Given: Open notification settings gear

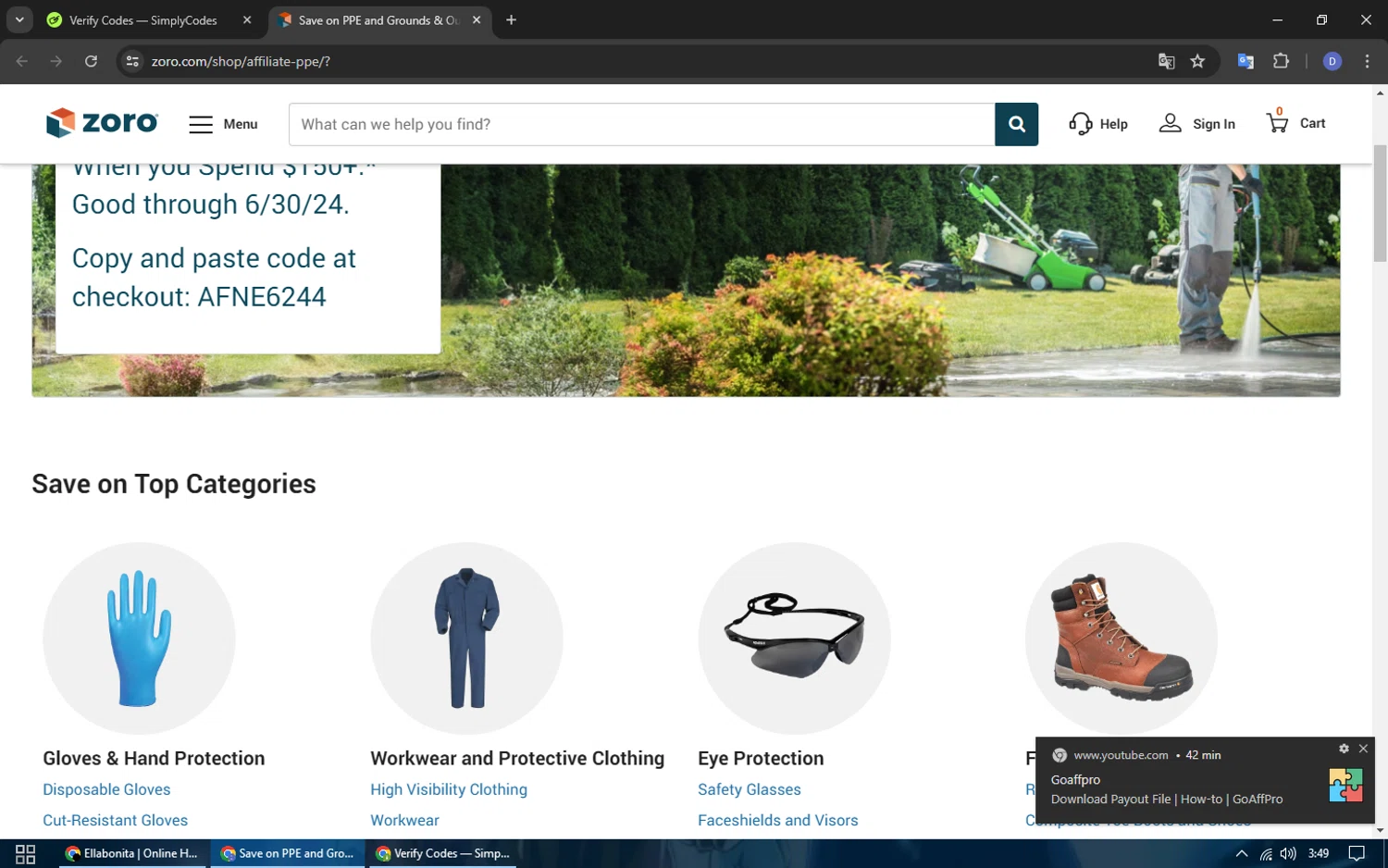Looking at the screenshot, I should (x=1344, y=749).
